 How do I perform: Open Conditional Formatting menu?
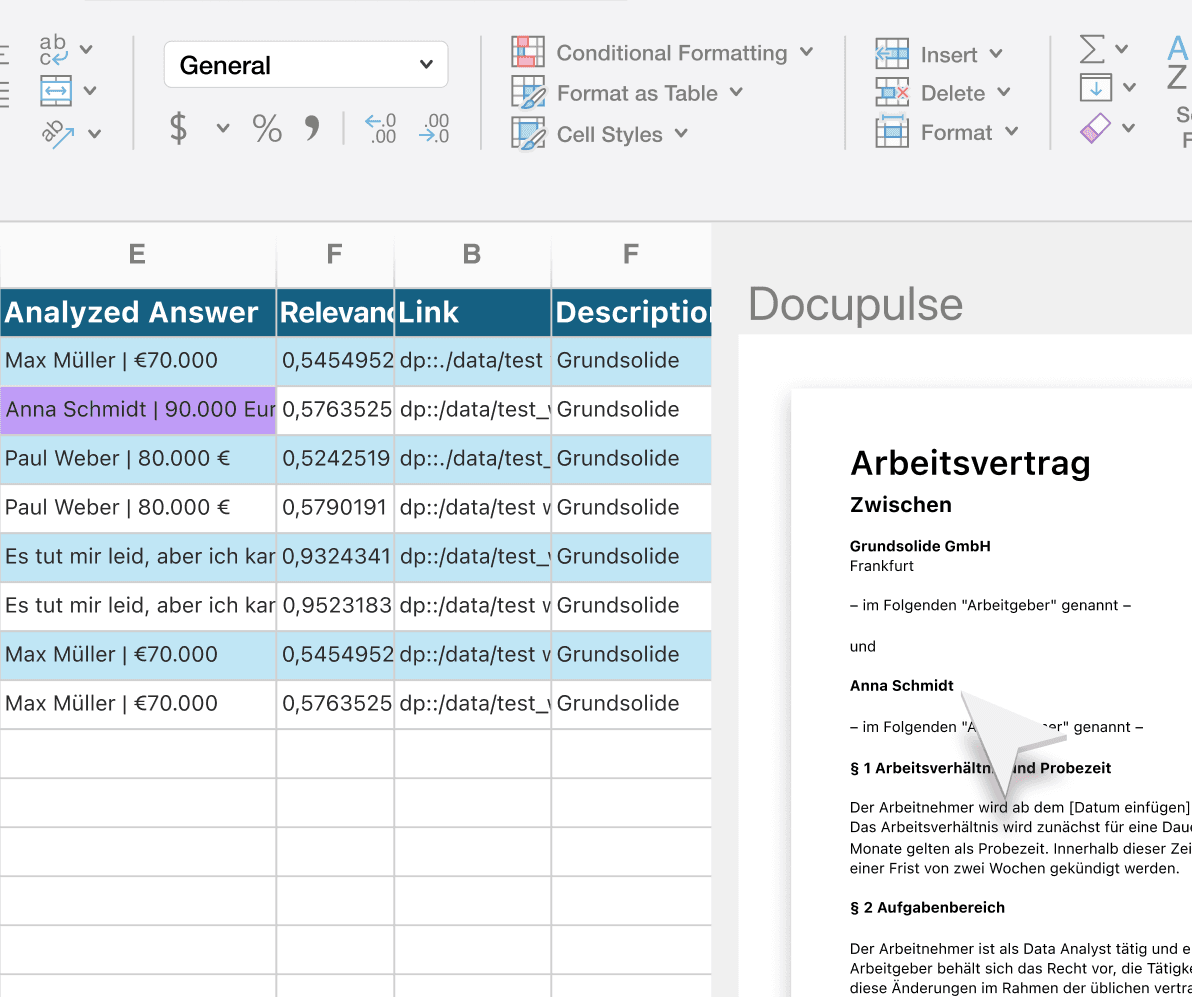tap(662, 52)
